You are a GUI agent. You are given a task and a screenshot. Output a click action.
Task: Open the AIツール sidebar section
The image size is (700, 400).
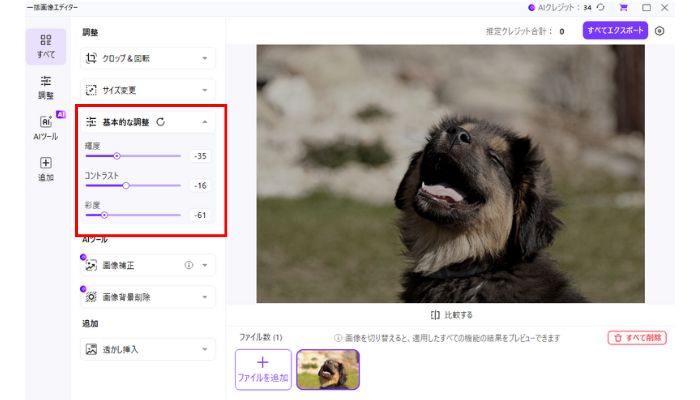pyautogui.click(x=46, y=127)
